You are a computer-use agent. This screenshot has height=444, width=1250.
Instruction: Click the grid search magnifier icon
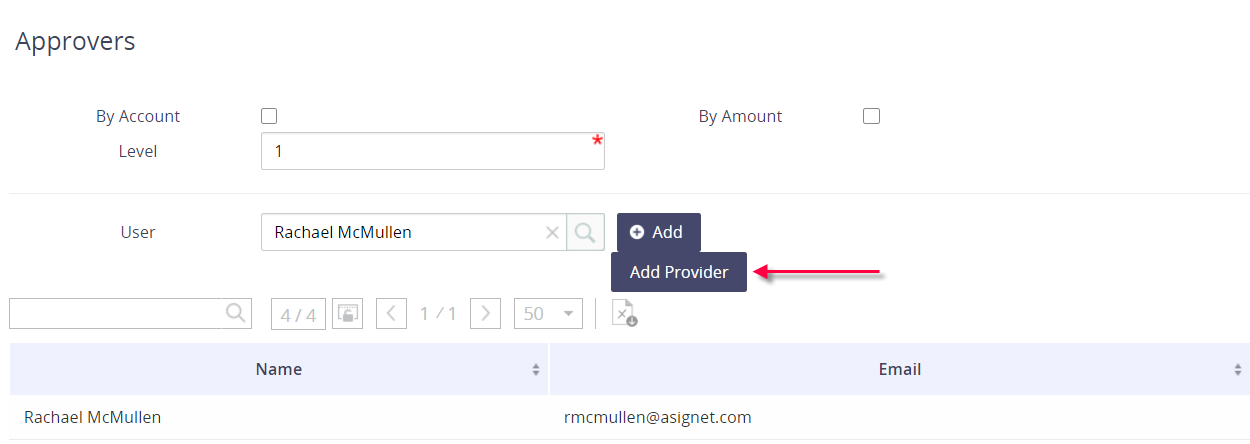[236, 313]
